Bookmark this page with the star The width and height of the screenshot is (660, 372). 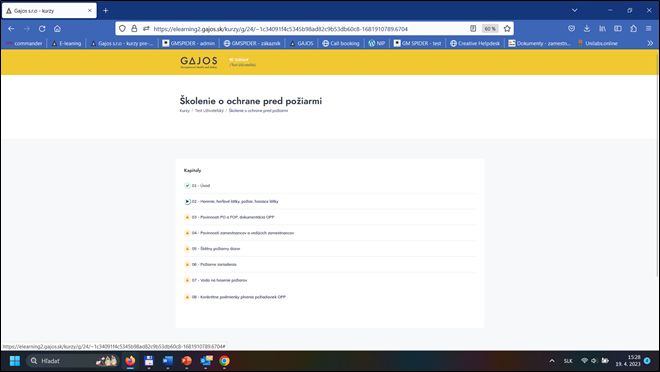pos(507,29)
